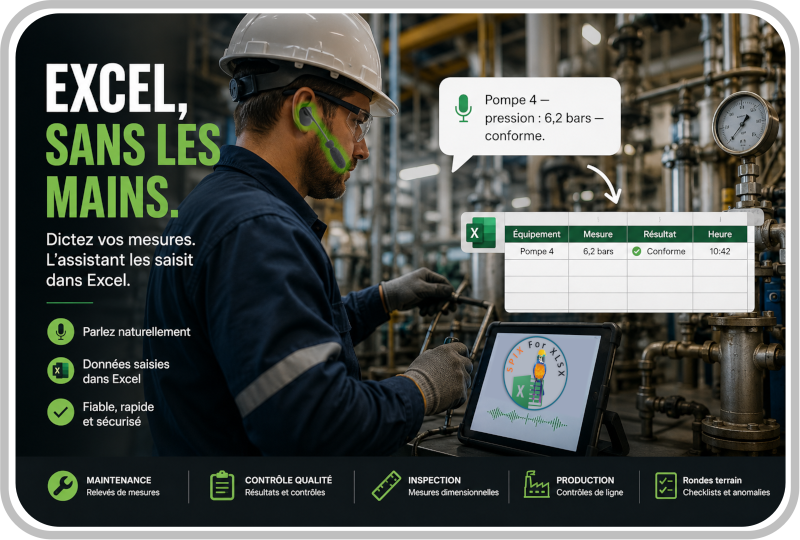Select the Mesure column header
This screenshot has height=540, width=800.
tap(598, 234)
